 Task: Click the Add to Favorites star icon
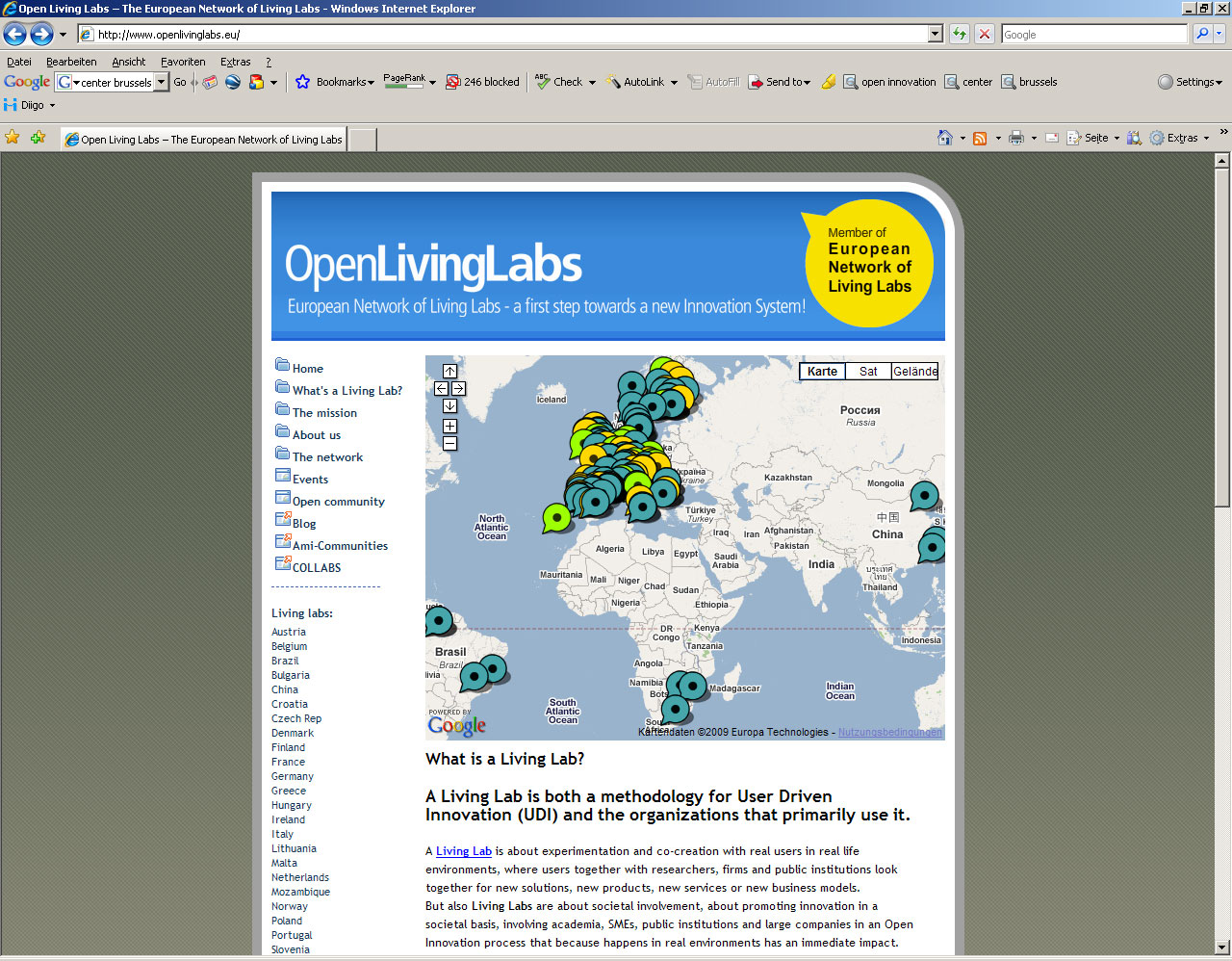click(x=38, y=138)
